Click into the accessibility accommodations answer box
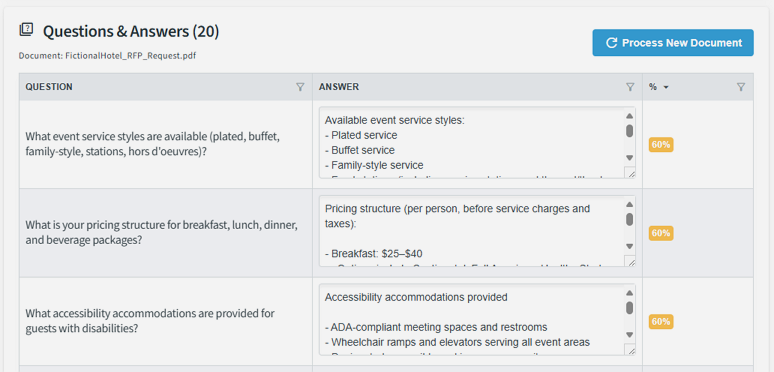 [471, 319]
